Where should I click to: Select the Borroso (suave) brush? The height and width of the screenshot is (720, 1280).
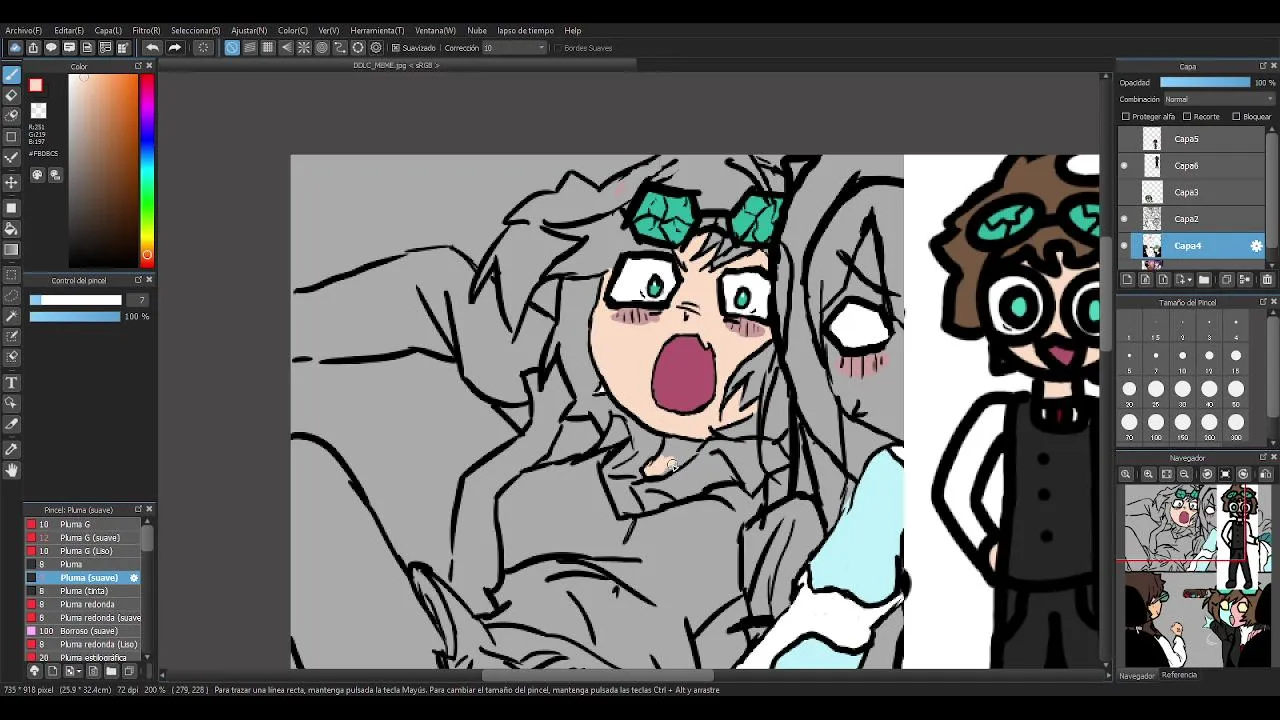point(84,631)
